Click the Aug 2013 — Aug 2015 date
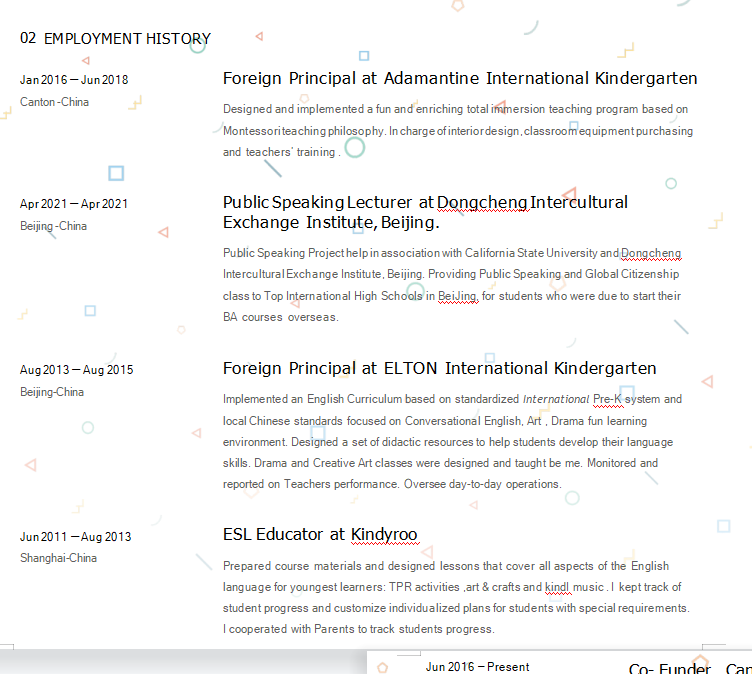The width and height of the screenshot is (752, 674). click(x=76, y=370)
